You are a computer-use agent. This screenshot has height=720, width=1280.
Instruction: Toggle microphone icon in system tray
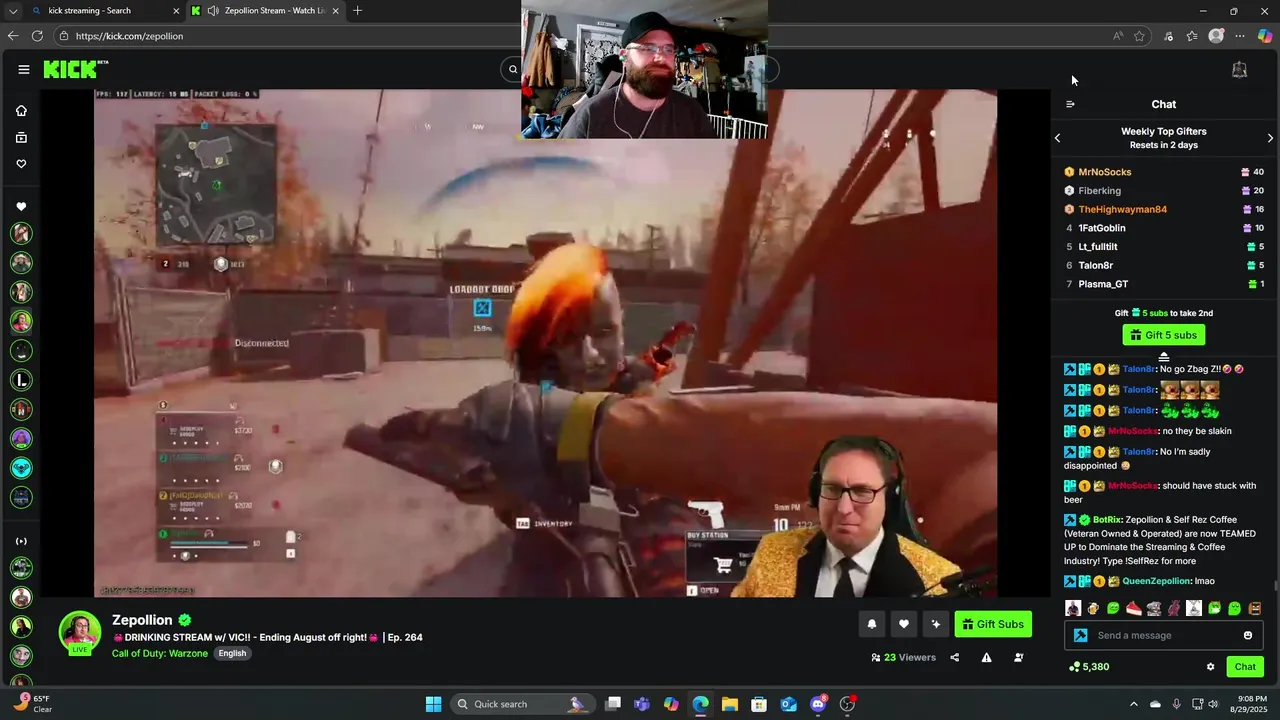(x=1176, y=704)
